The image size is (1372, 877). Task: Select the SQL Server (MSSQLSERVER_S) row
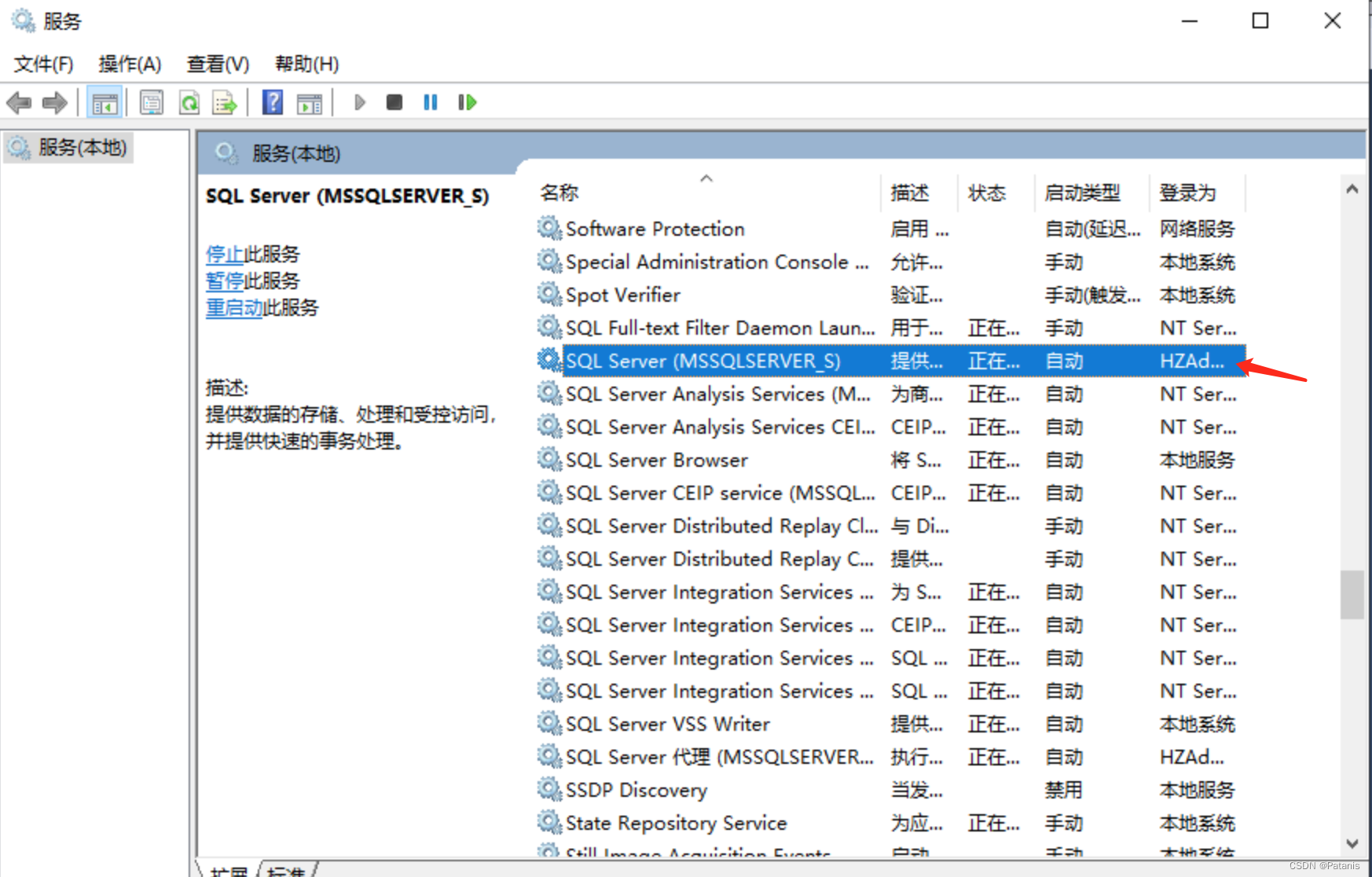pos(890,361)
